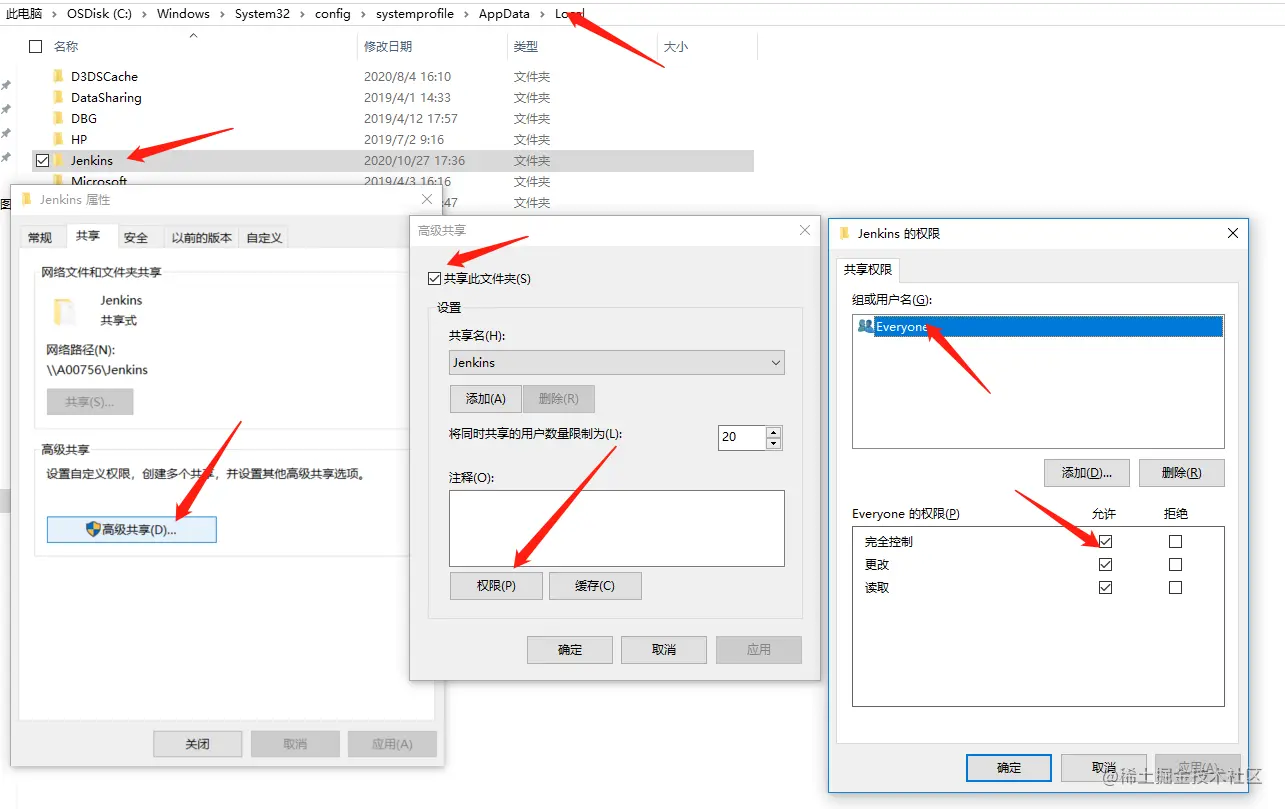Viewport: 1285px width, 809px height.
Task: Switch to the 共享 tab
Action: point(88,235)
